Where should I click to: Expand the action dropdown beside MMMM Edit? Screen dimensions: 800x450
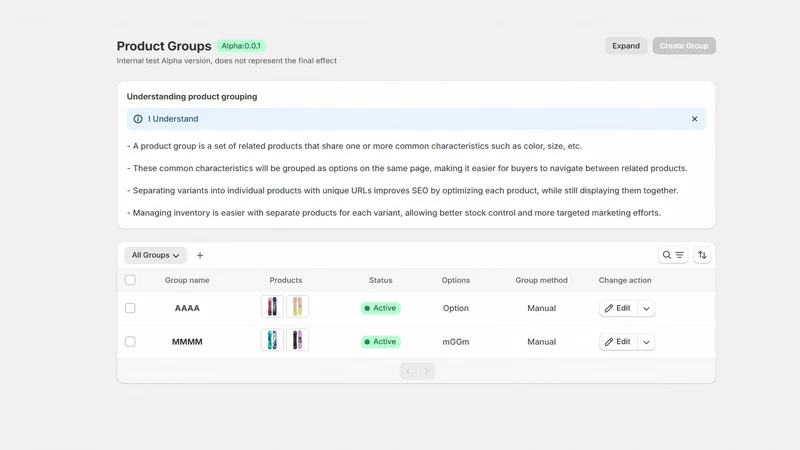click(x=646, y=342)
